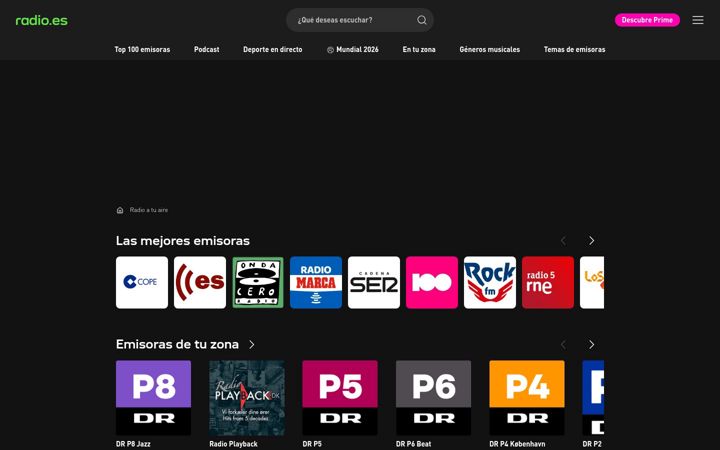Open the Emisoras de tu zona heading link
This screenshot has height=450, width=720.
point(177,344)
